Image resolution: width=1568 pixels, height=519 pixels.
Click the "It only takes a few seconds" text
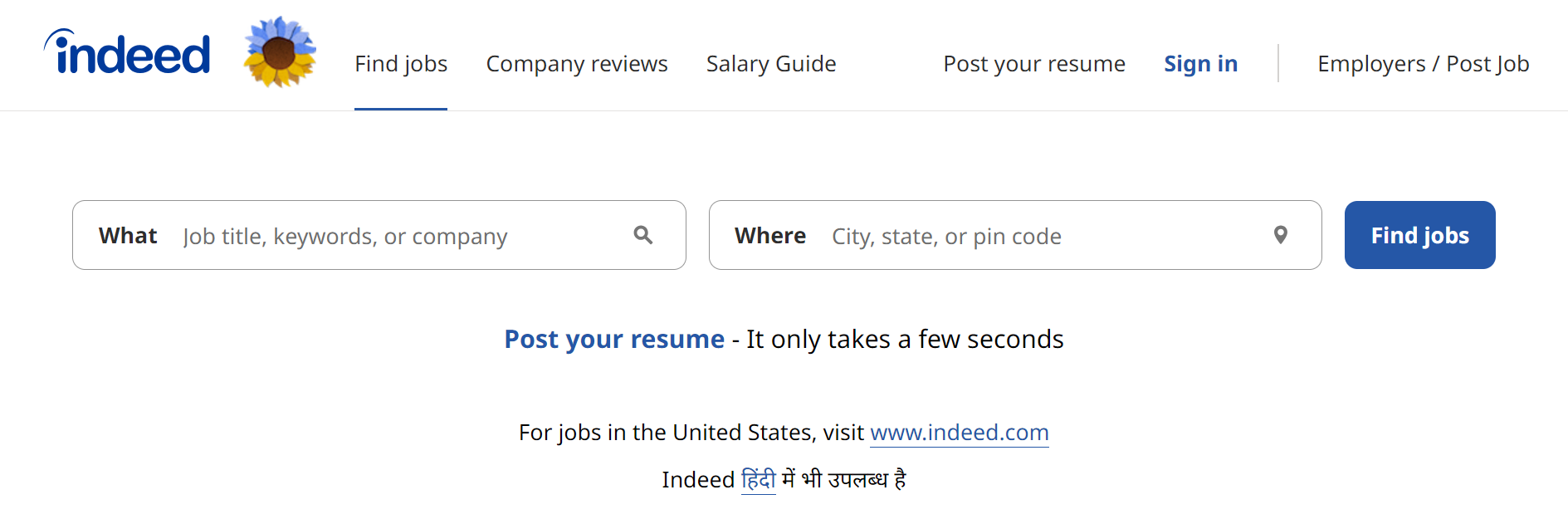(x=905, y=340)
